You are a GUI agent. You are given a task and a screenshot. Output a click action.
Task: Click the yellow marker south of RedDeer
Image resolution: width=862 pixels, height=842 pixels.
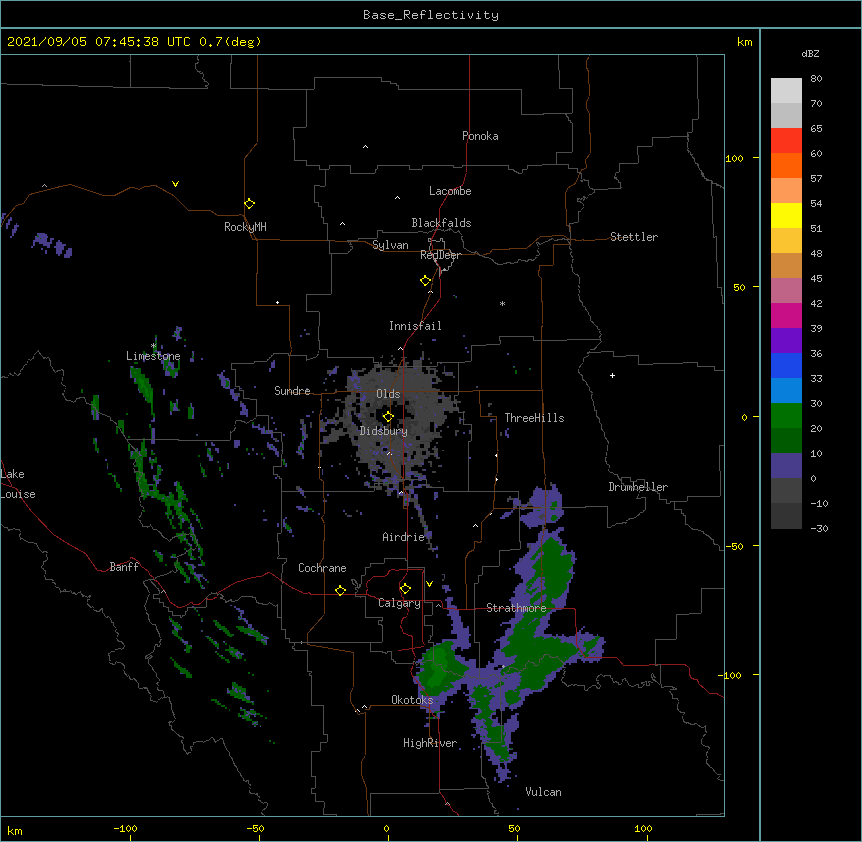pyautogui.click(x=425, y=281)
